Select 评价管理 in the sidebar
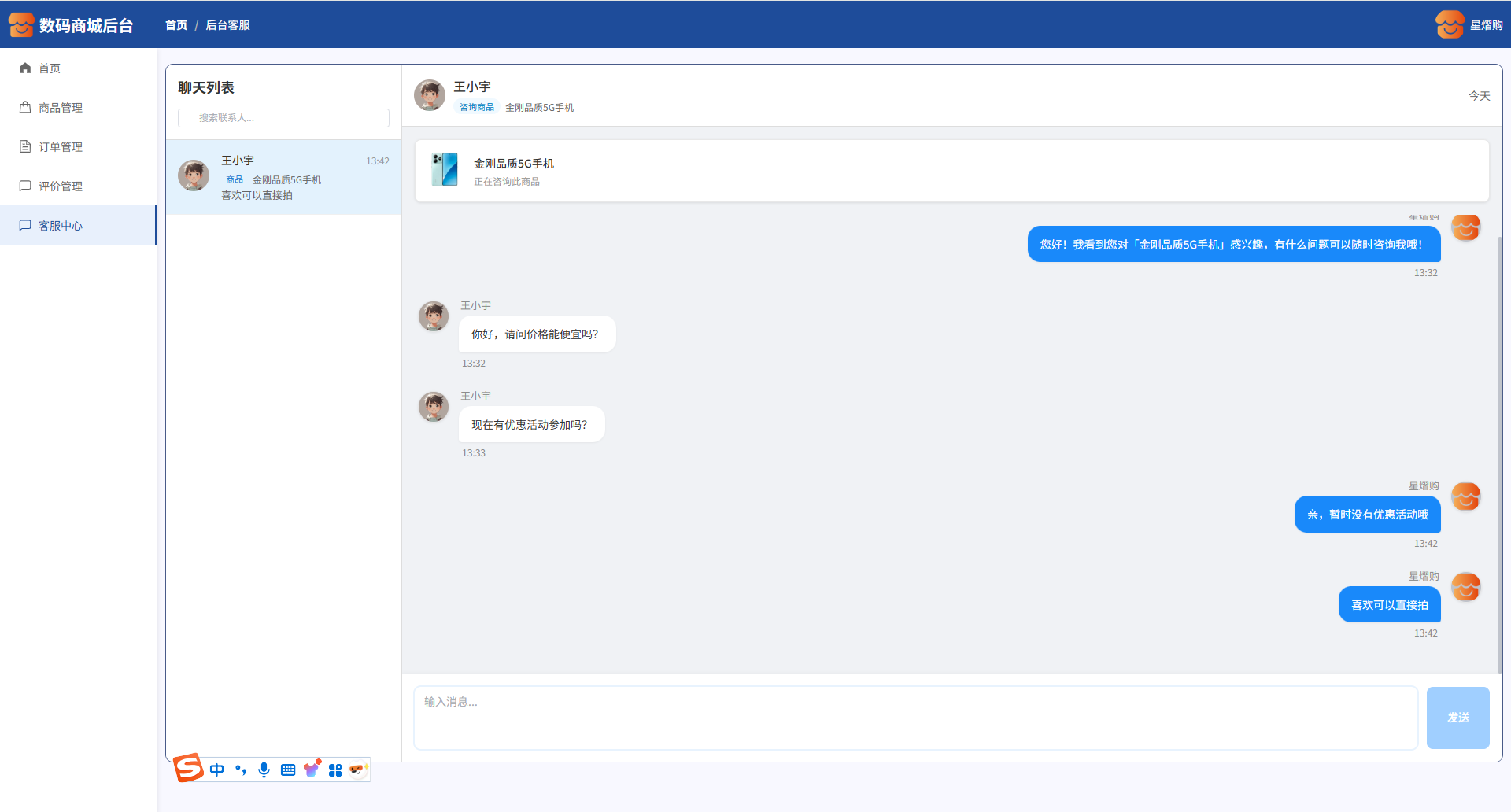The image size is (1511, 812). (60, 186)
